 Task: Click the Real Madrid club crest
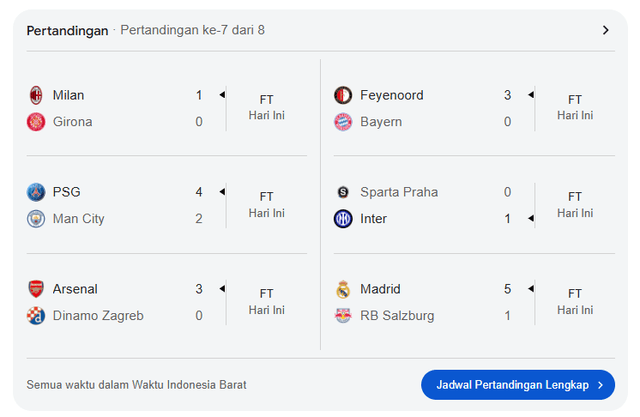point(343,289)
